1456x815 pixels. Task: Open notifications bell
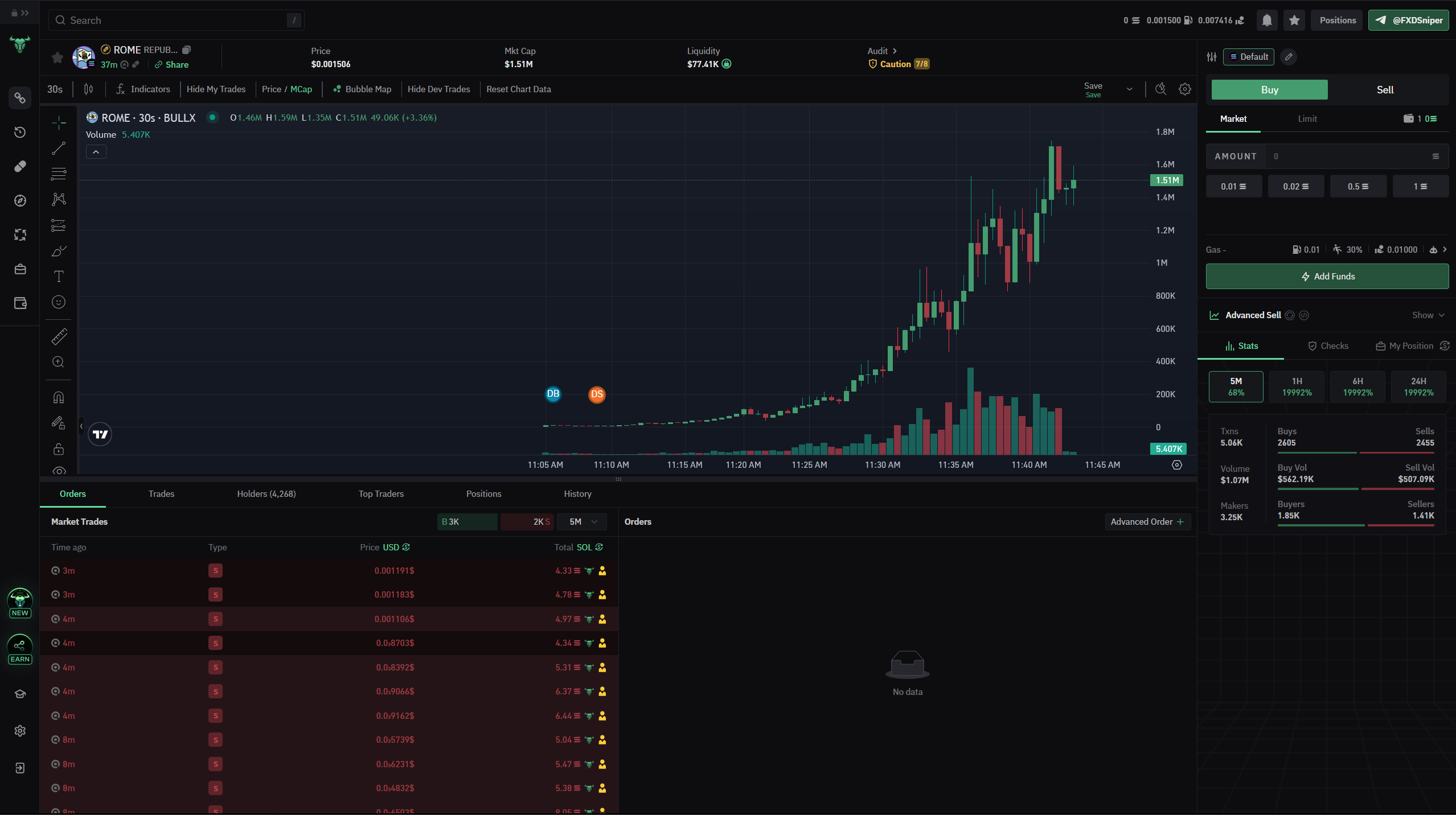click(x=1266, y=20)
